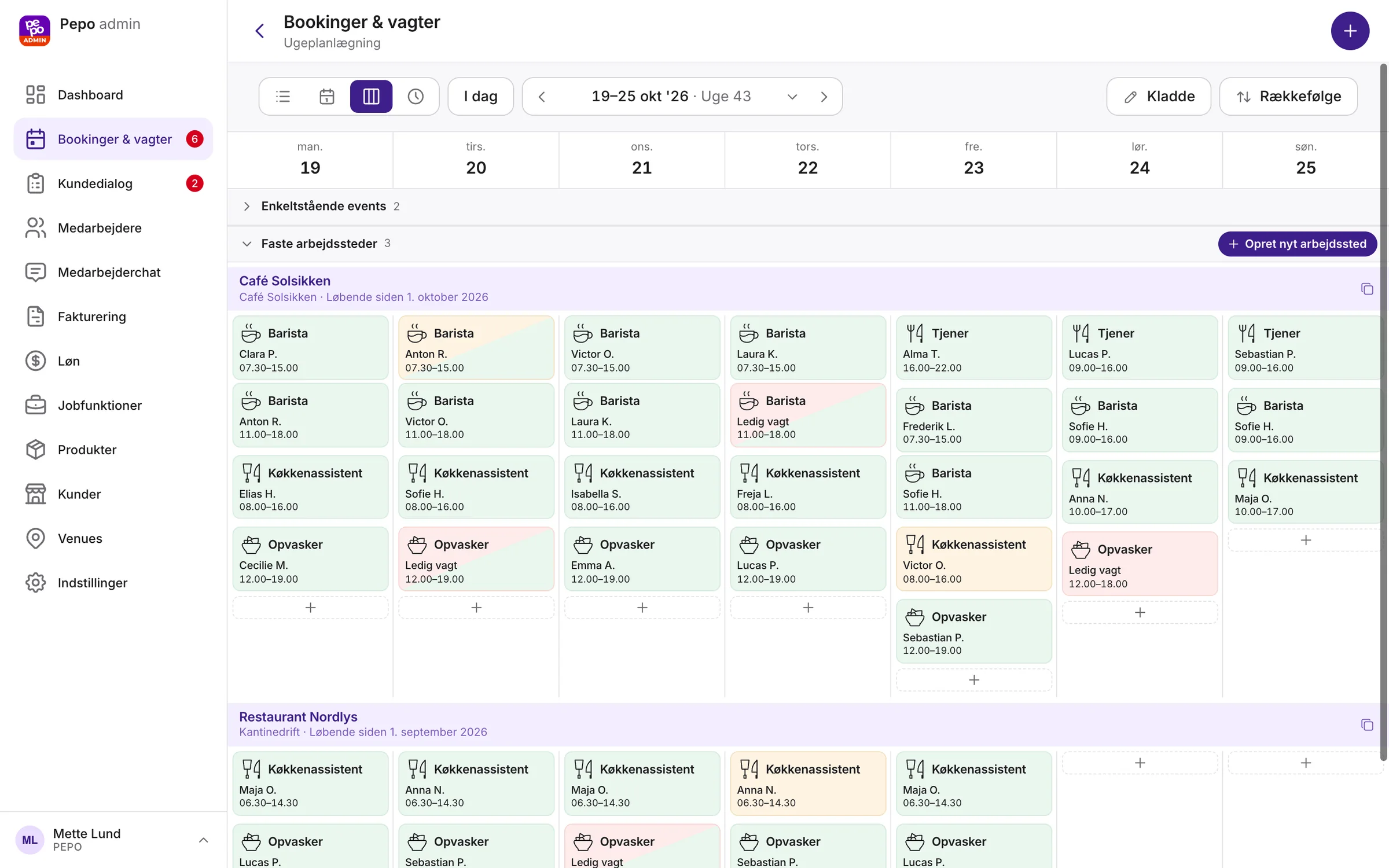1389x868 pixels.
Task: Open Dashboard in sidebar
Action: coord(113,94)
